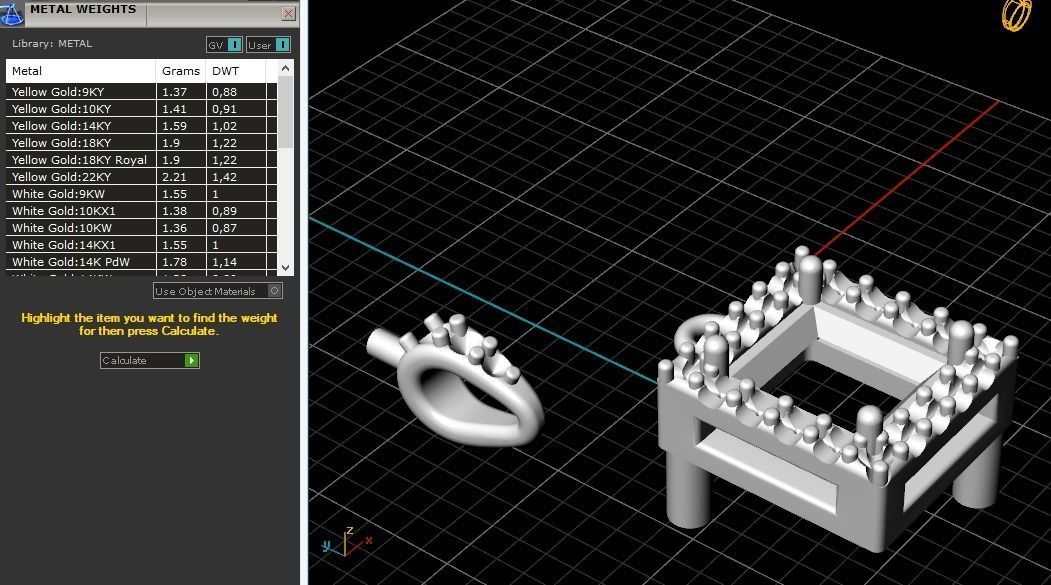The height and width of the screenshot is (585, 1051).
Task: Click the scroll up arrow of metal list
Action: 286,68
